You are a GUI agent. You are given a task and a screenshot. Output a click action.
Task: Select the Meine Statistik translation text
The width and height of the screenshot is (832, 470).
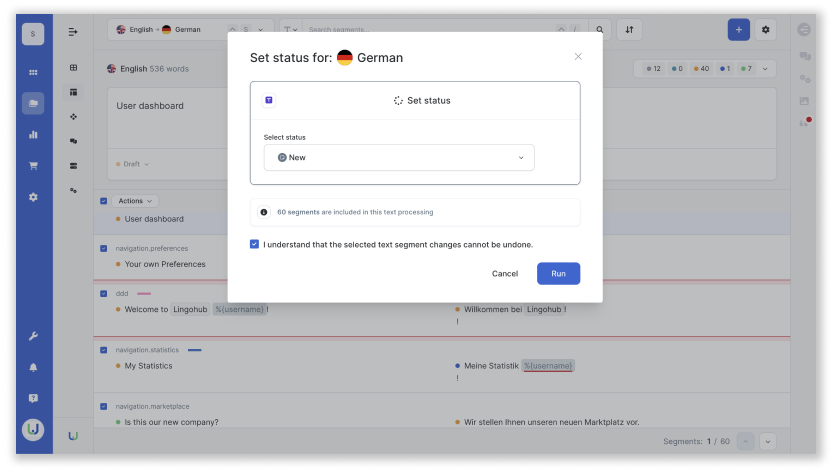tap(491, 365)
